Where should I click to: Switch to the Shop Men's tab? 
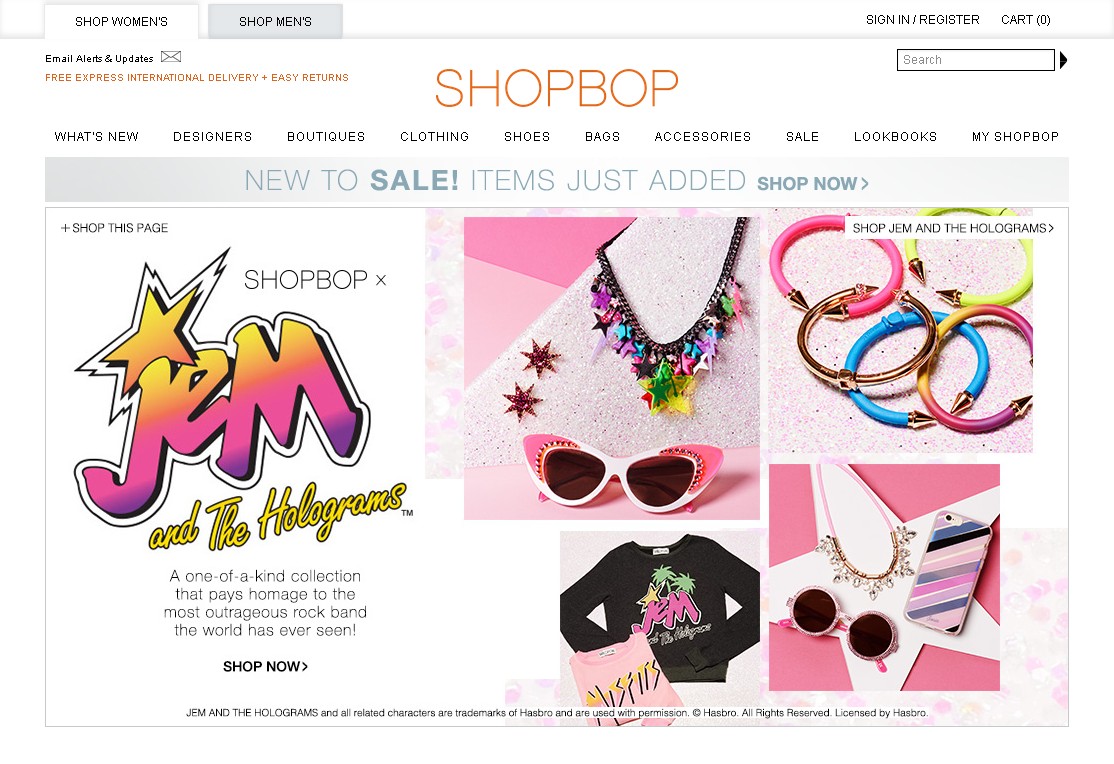275,21
